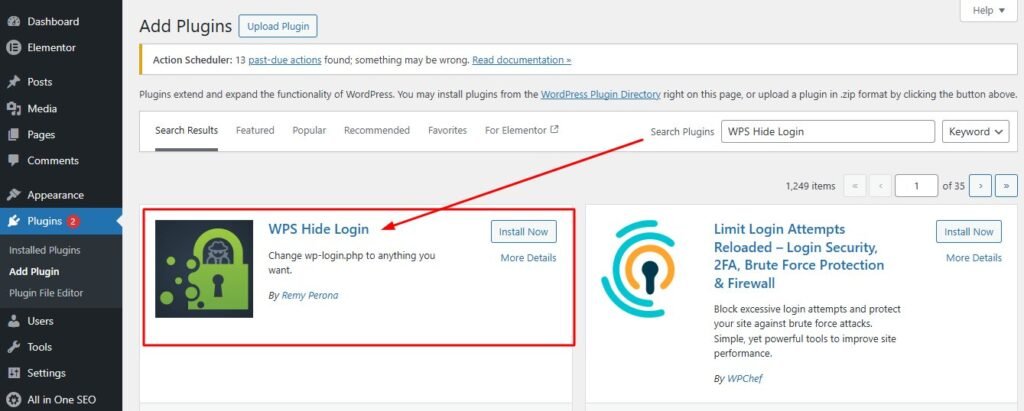Viewport: 1024px width, 411px height.
Task: Click the 'of 35' pages text
Action: coord(953,186)
